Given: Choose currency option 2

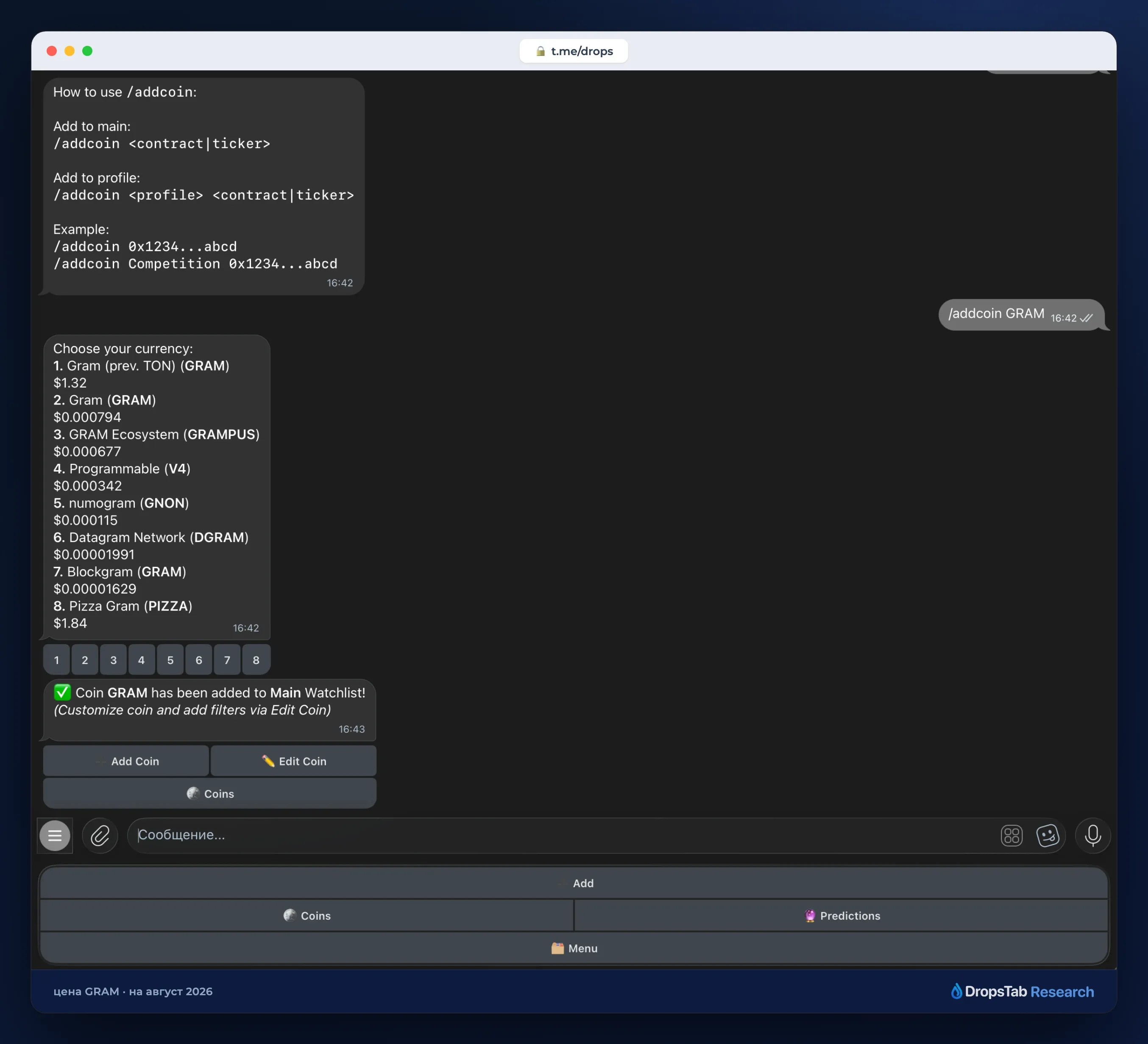Looking at the screenshot, I should click(85, 659).
